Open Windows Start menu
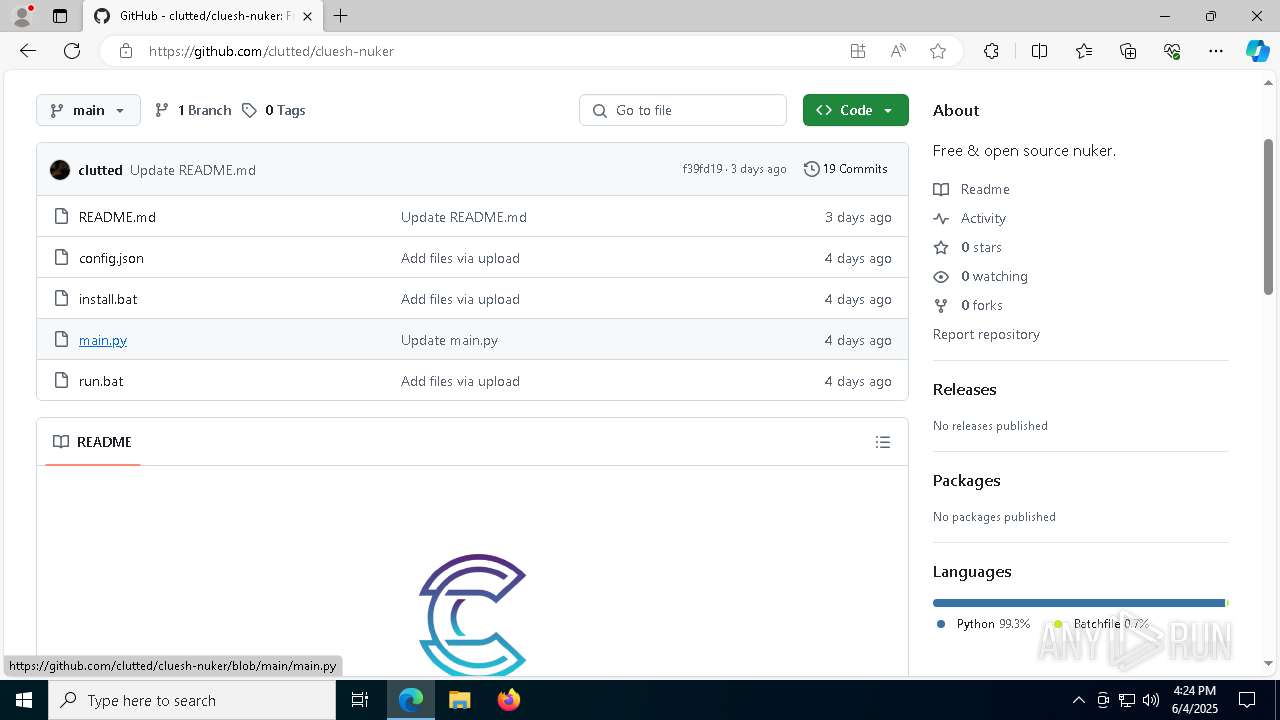The width and height of the screenshot is (1280, 720). point(23,700)
